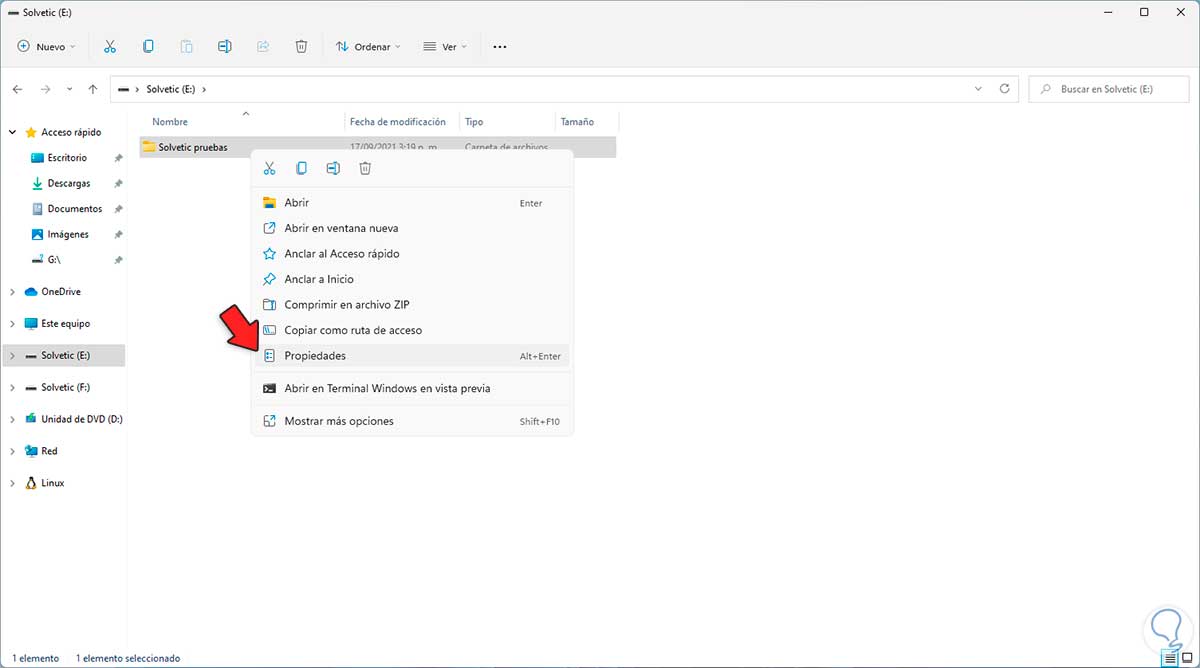Viewport: 1200px width, 668px height.
Task: Switch to the large icons view status bar icon
Action: click(1186, 658)
